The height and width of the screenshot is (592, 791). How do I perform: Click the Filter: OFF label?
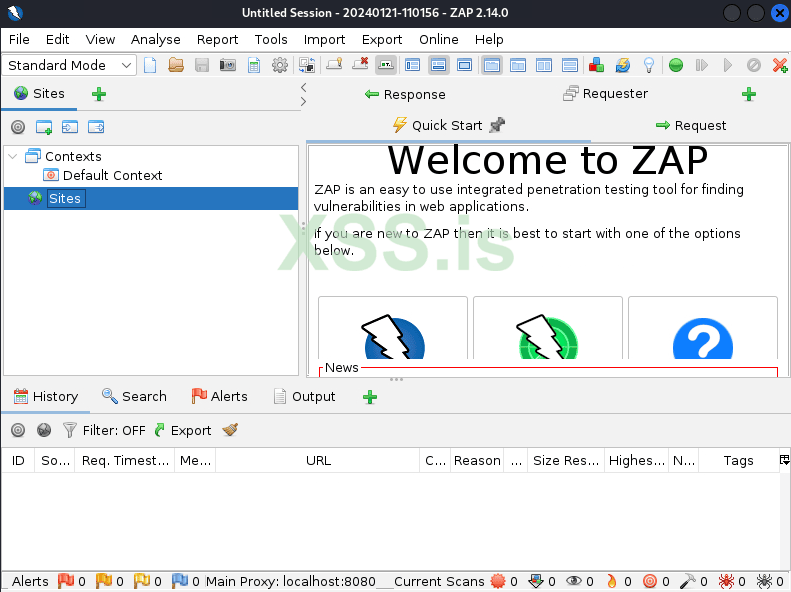(x=114, y=430)
